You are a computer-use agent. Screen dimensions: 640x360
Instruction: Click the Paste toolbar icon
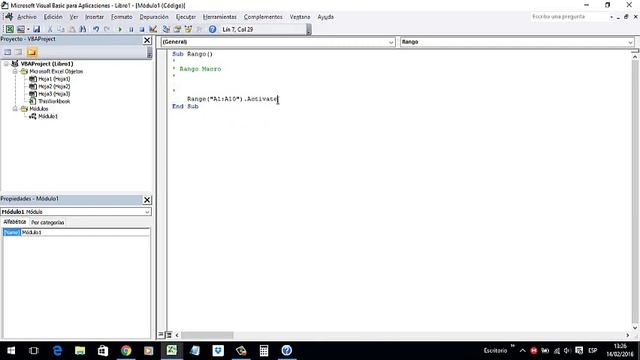coord(72,29)
